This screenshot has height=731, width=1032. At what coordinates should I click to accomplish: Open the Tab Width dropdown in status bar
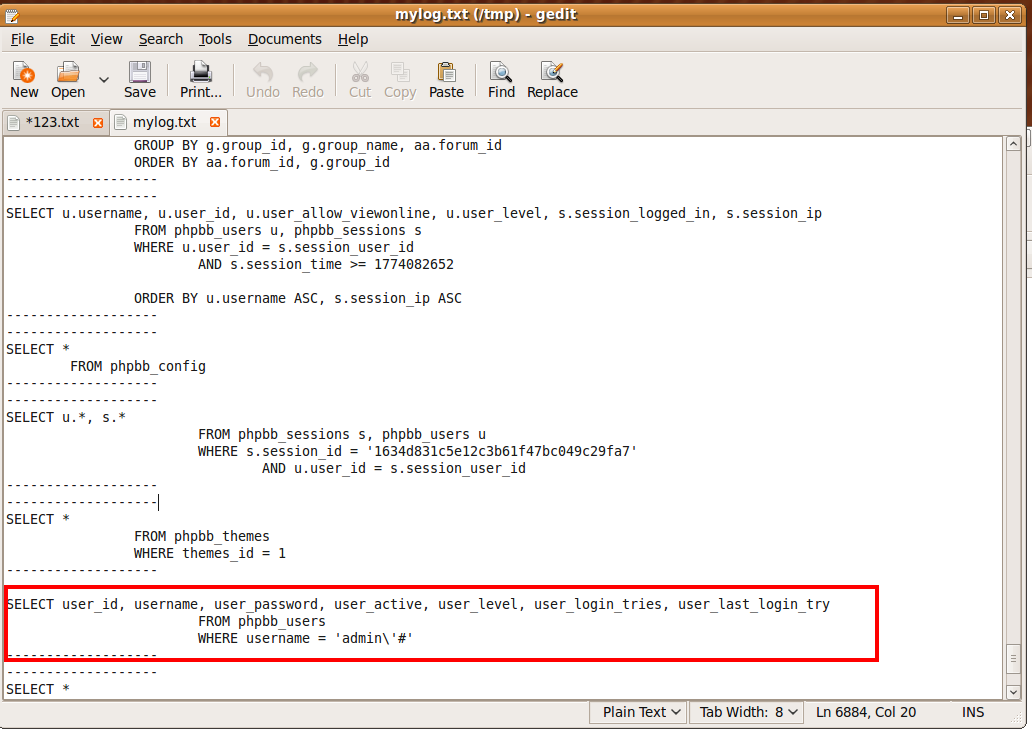(x=749, y=712)
